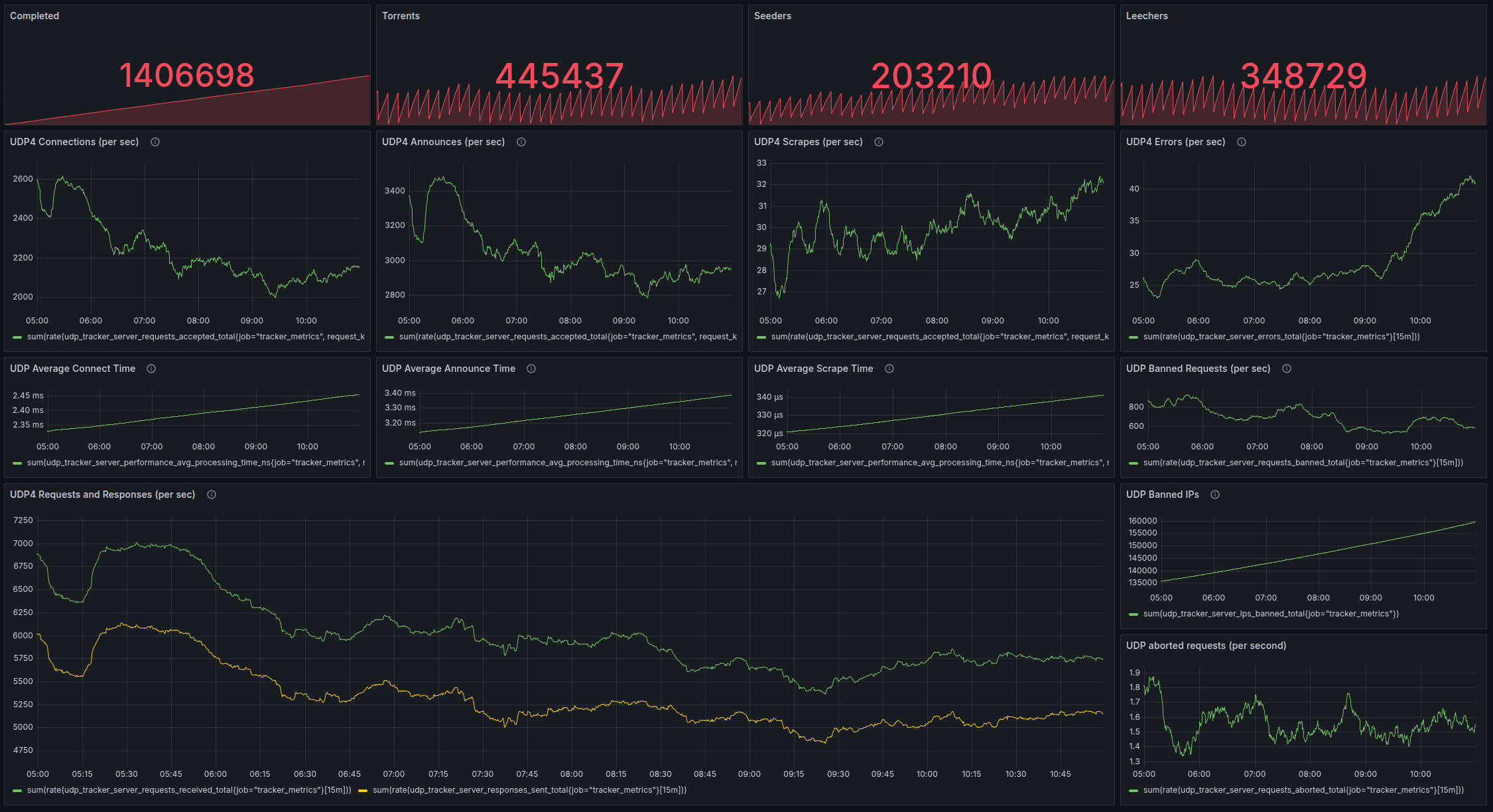This screenshot has width=1493, height=812.
Task: Click info icon next to UDP4 Connections title
Action: (x=155, y=142)
